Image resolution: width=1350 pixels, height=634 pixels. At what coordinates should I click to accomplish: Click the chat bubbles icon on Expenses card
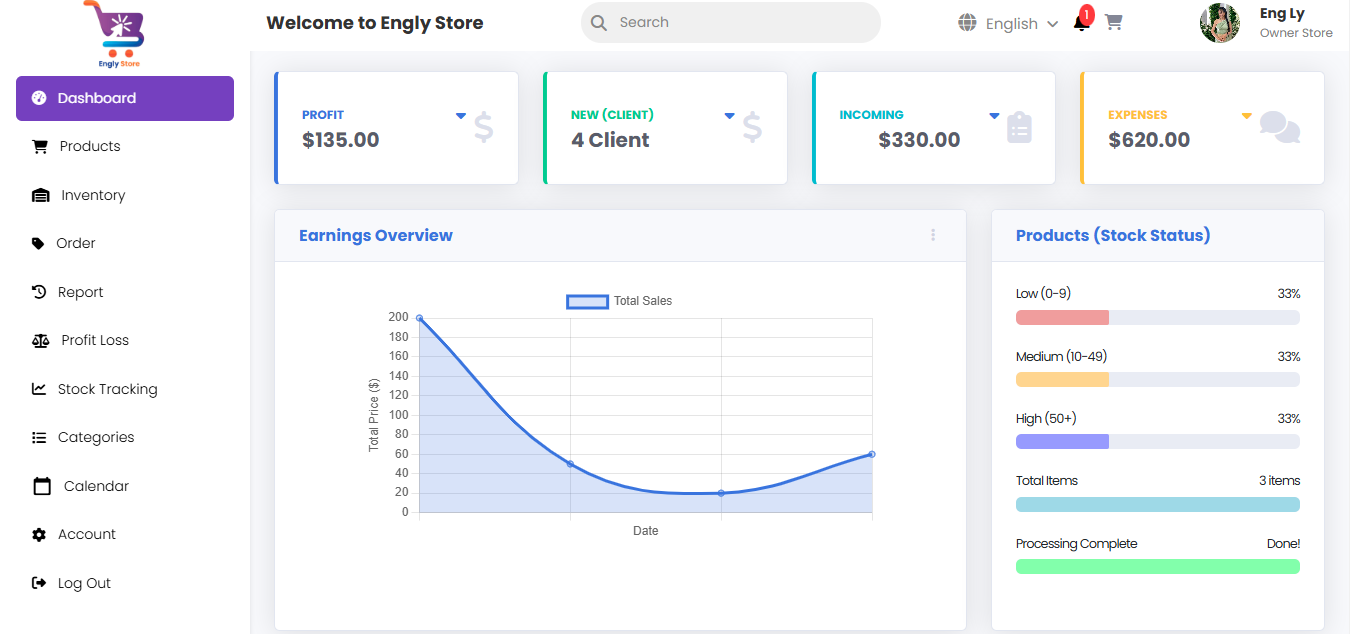tap(1279, 128)
